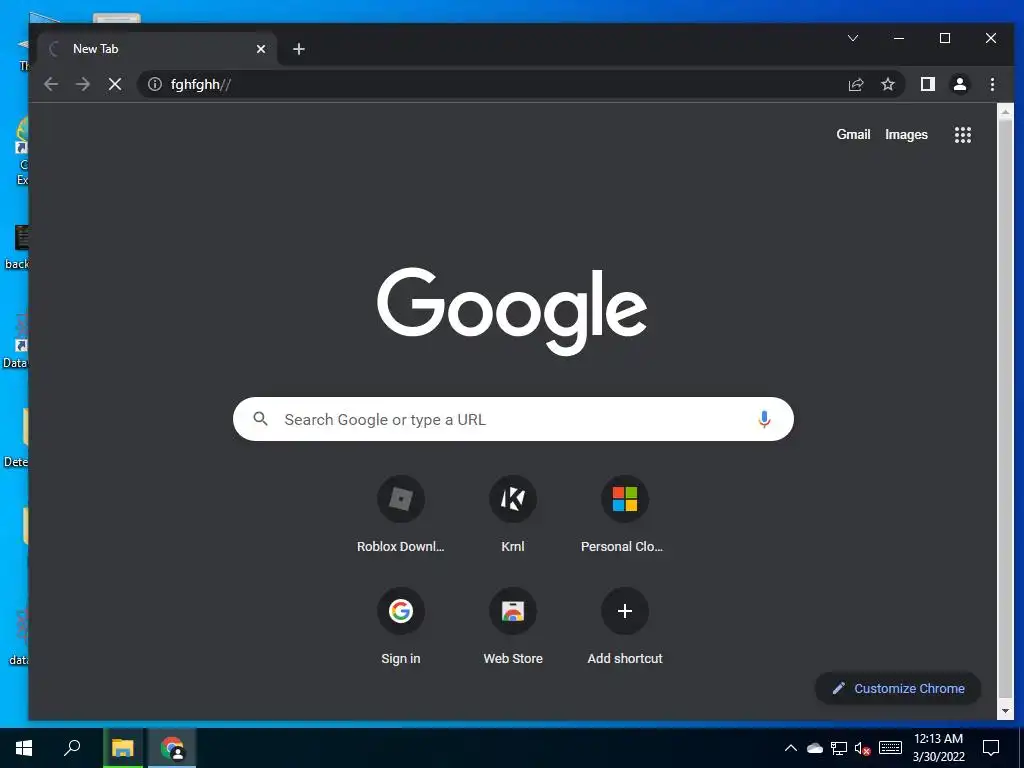Open Chrome's three-dot menu
This screenshot has height=768, width=1024.
(x=992, y=84)
